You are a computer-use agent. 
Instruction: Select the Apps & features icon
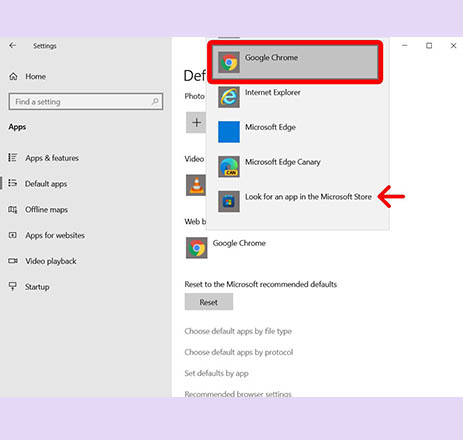tap(13, 158)
